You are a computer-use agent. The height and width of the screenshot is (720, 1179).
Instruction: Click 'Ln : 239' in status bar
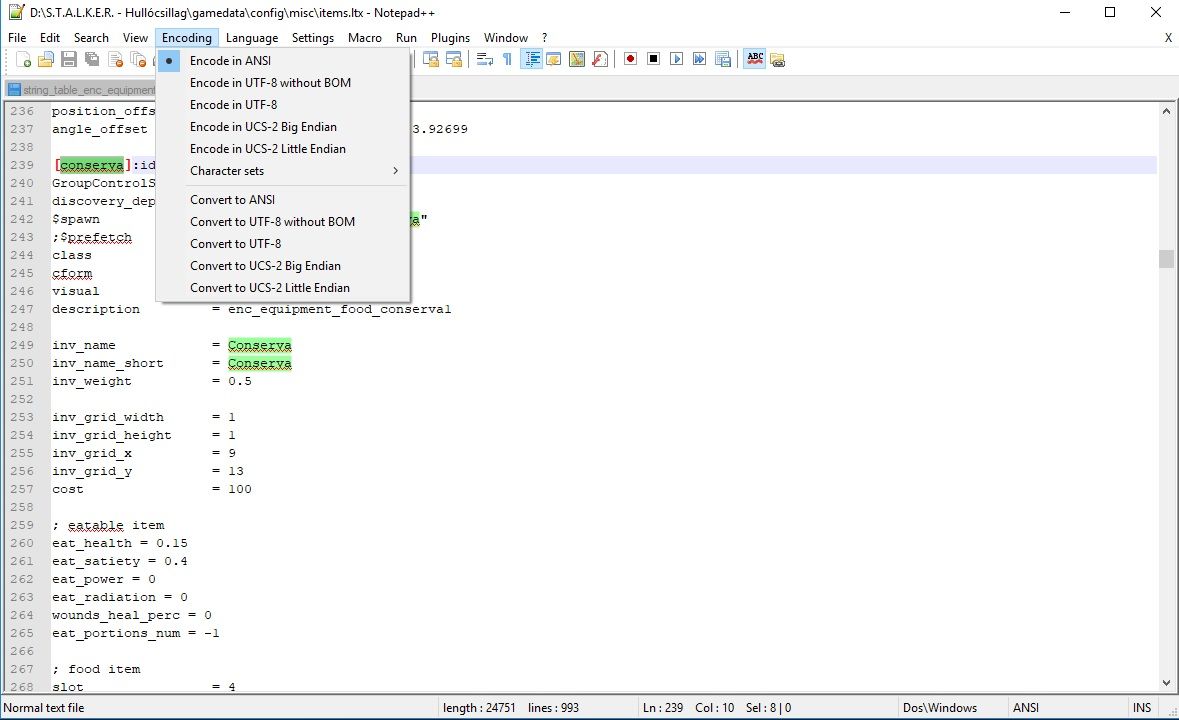pyautogui.click(x=662, y=708)
